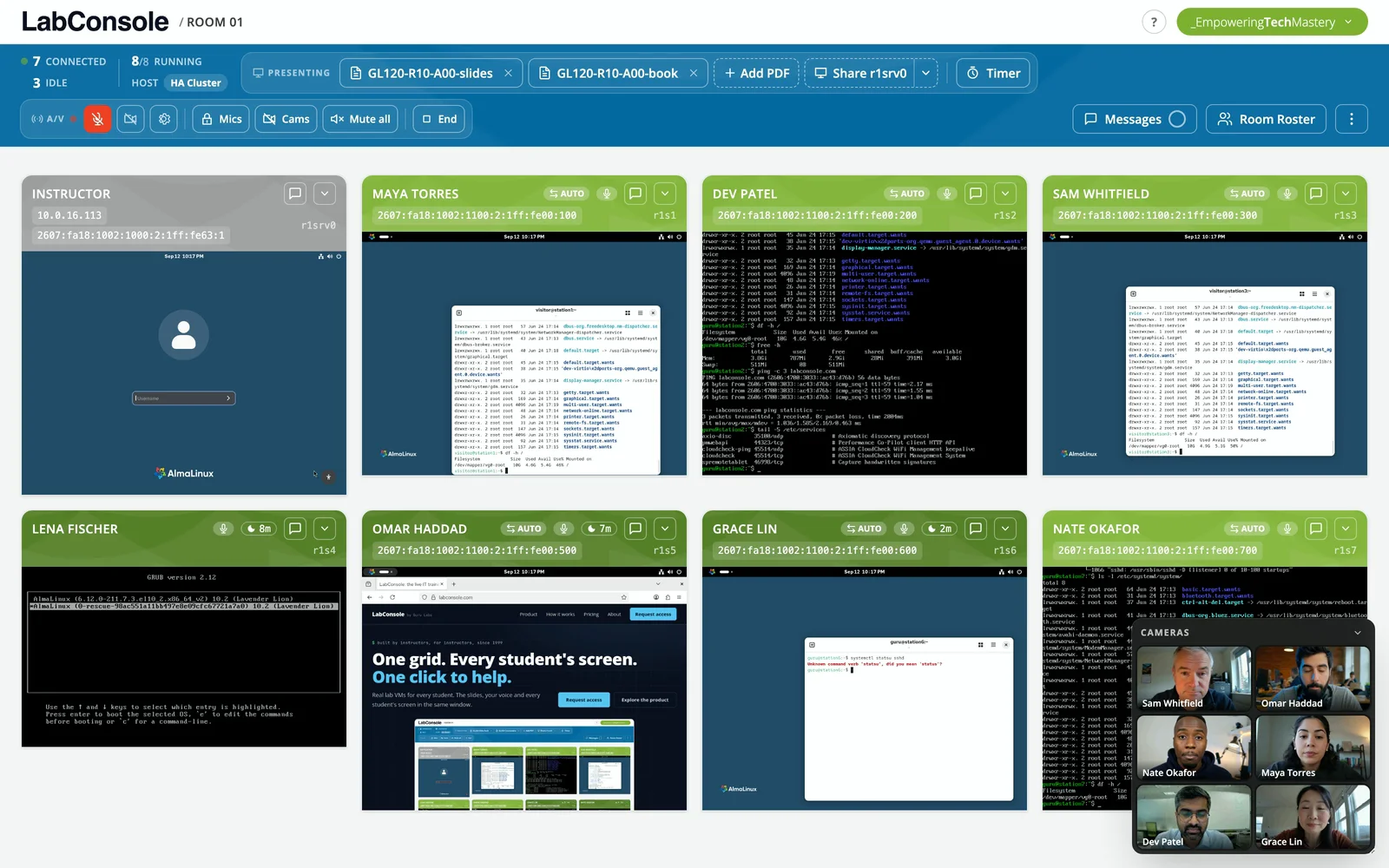Toggle all Cams

(286, 119)
